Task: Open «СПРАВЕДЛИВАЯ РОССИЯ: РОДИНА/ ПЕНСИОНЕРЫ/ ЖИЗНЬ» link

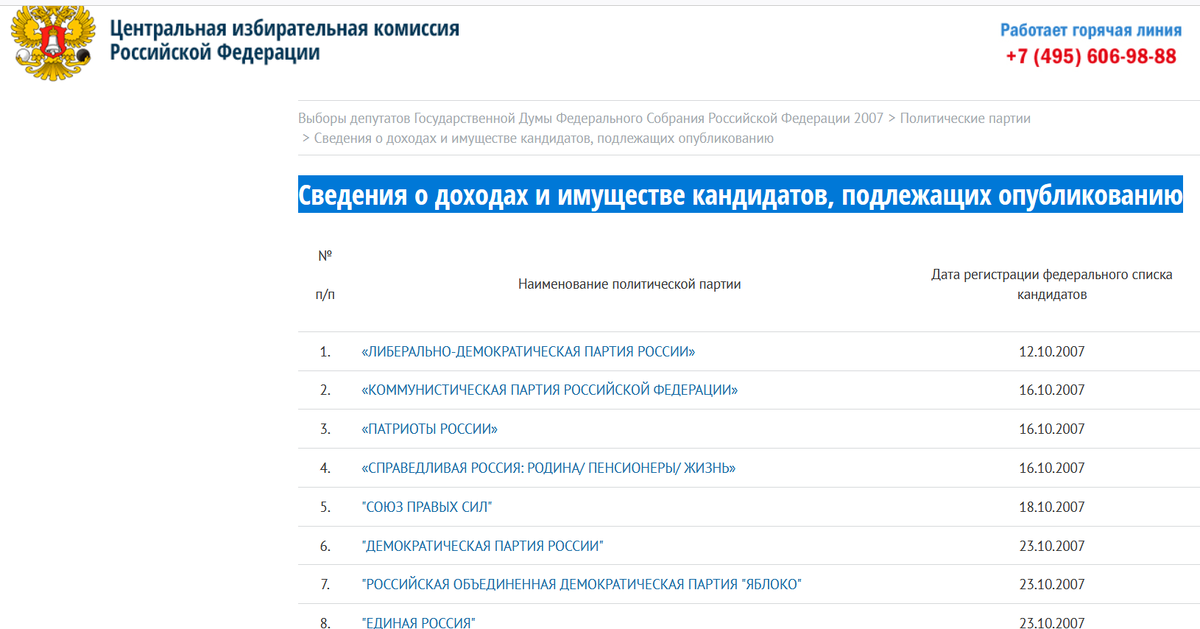Action: pyautogui.click(x=548, y=468)
